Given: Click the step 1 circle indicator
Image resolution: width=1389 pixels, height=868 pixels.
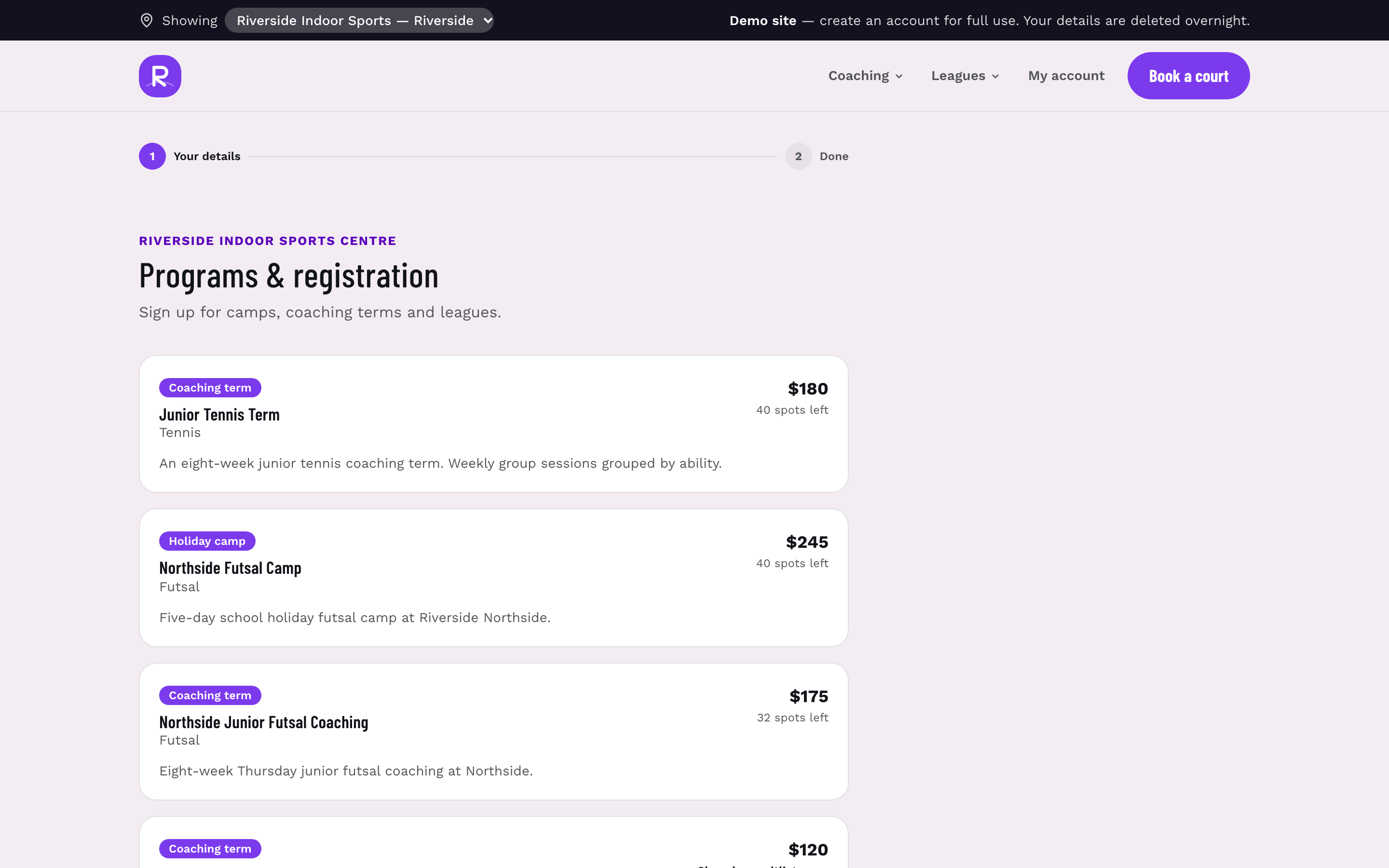Looking at the screenshot, I should 152,156.
